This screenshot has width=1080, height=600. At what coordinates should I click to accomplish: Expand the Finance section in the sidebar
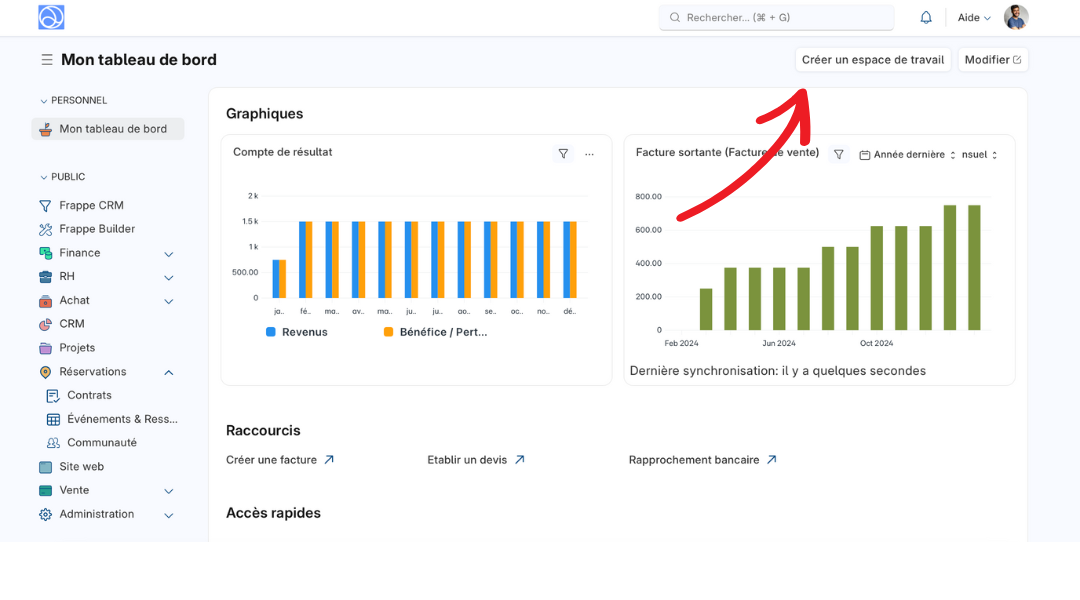pyautogui.click(x=168, y=253)
